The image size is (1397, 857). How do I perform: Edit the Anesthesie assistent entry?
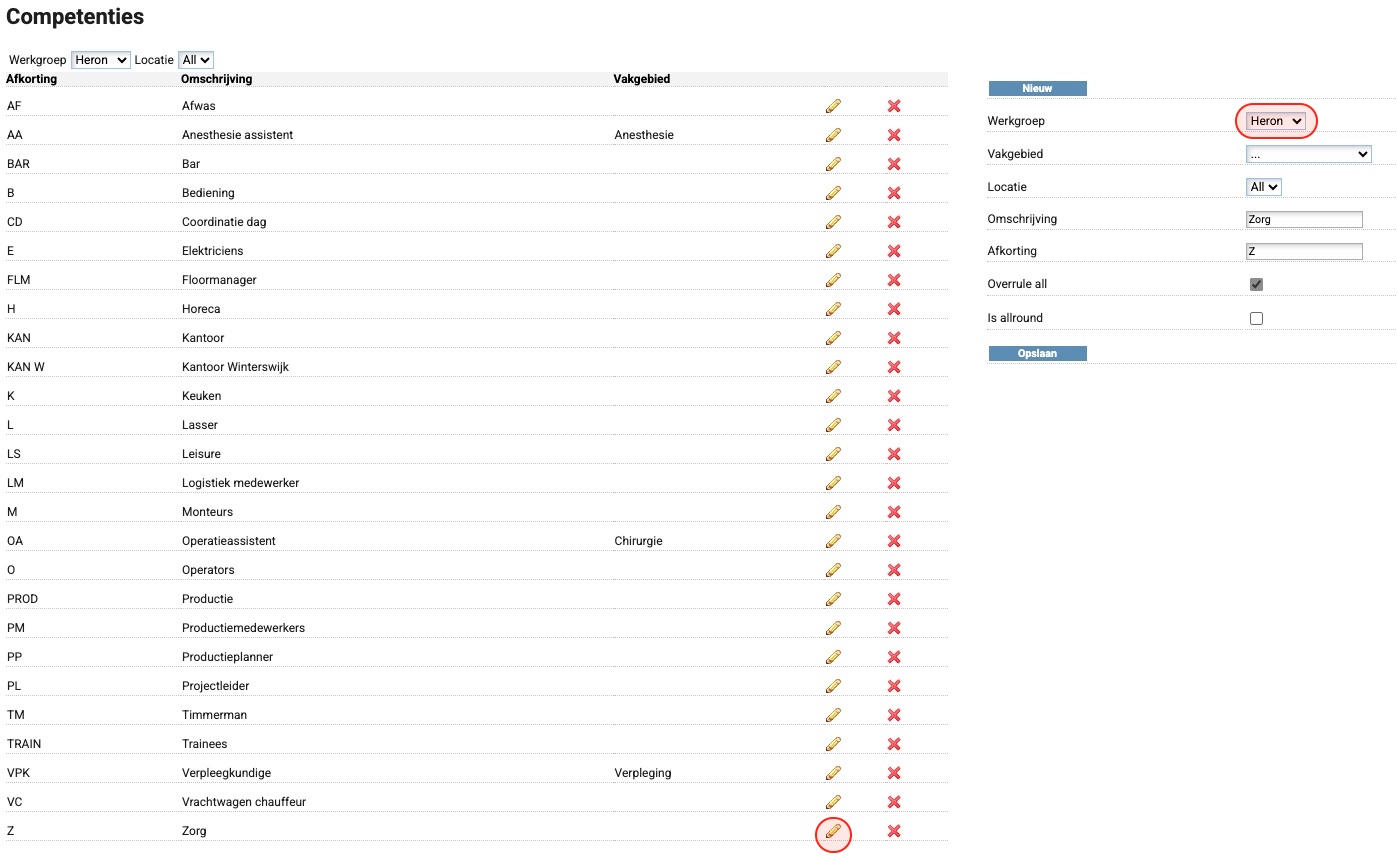pyautogui.click(x=833, y=135)
